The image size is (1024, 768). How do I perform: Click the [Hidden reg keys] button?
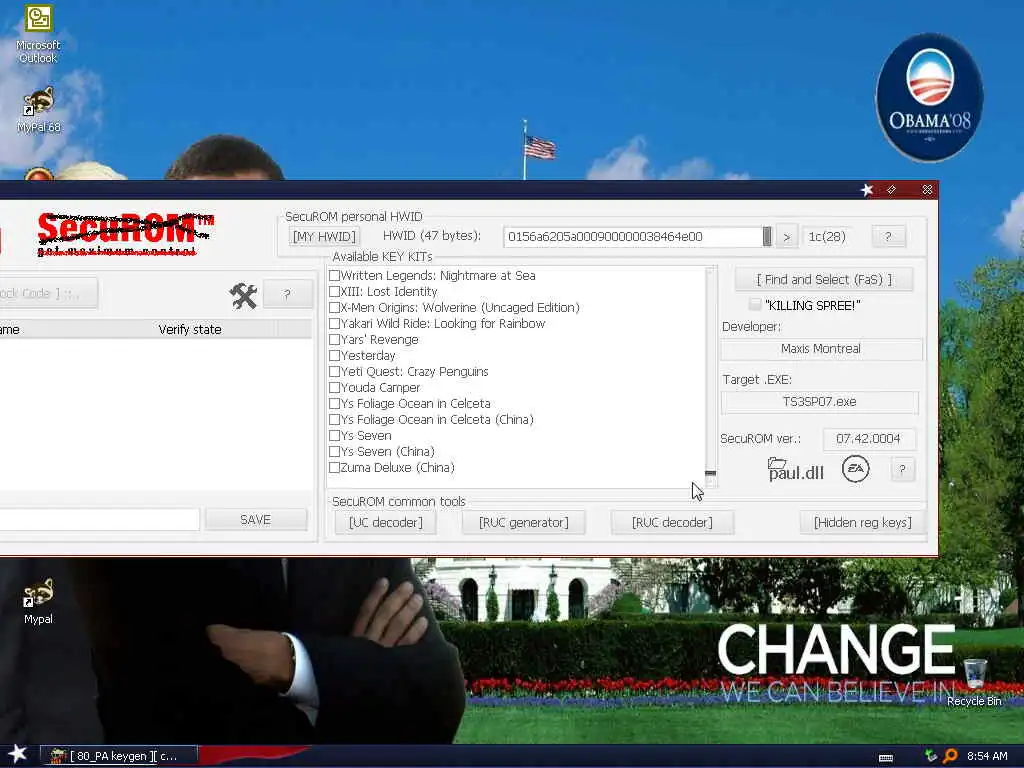(863, 522)
